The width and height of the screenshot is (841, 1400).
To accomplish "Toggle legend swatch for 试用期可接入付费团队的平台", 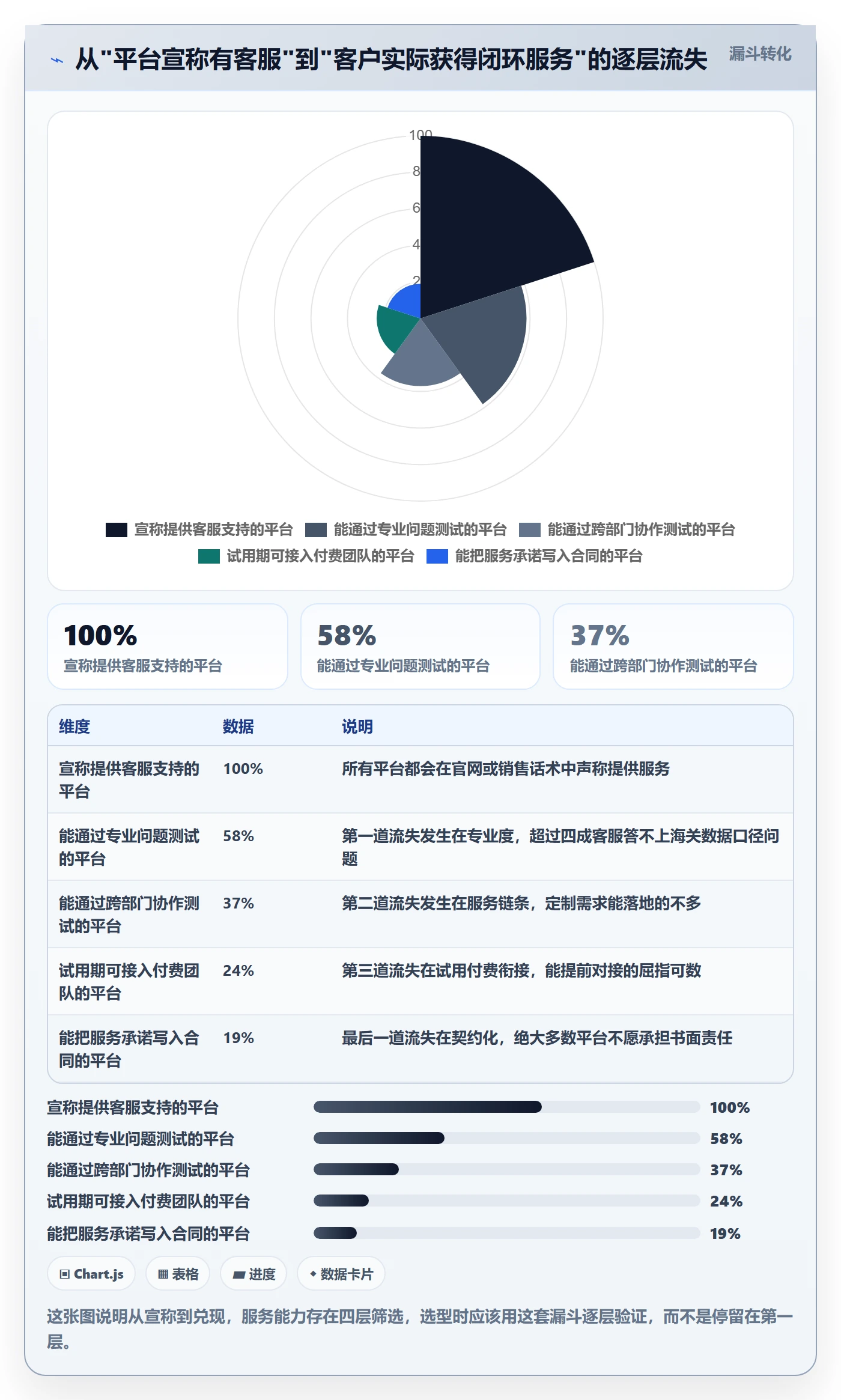I will pos(209,556).
